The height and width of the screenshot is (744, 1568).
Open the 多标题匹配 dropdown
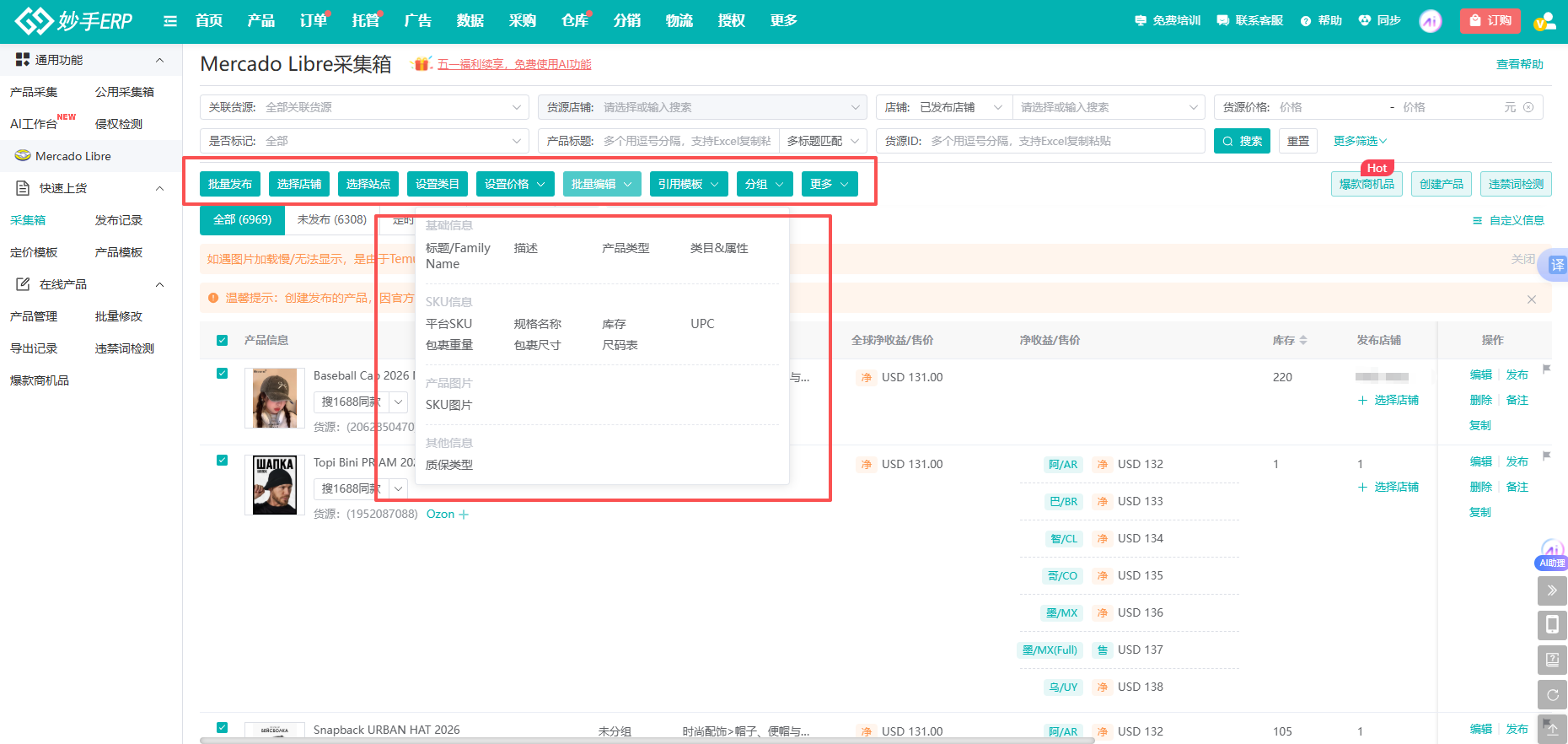pos(823,141)
